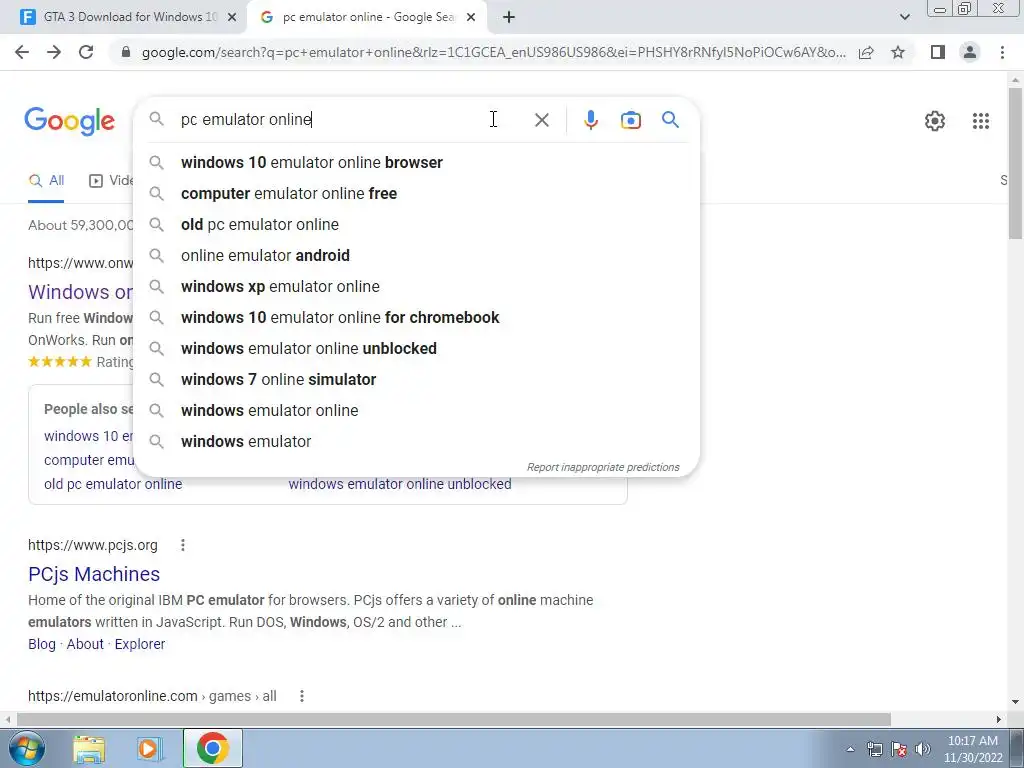This screenshot has width=1024, height=768.
Task: Open File Explorer from the taskbar
Action: [89, 748]
